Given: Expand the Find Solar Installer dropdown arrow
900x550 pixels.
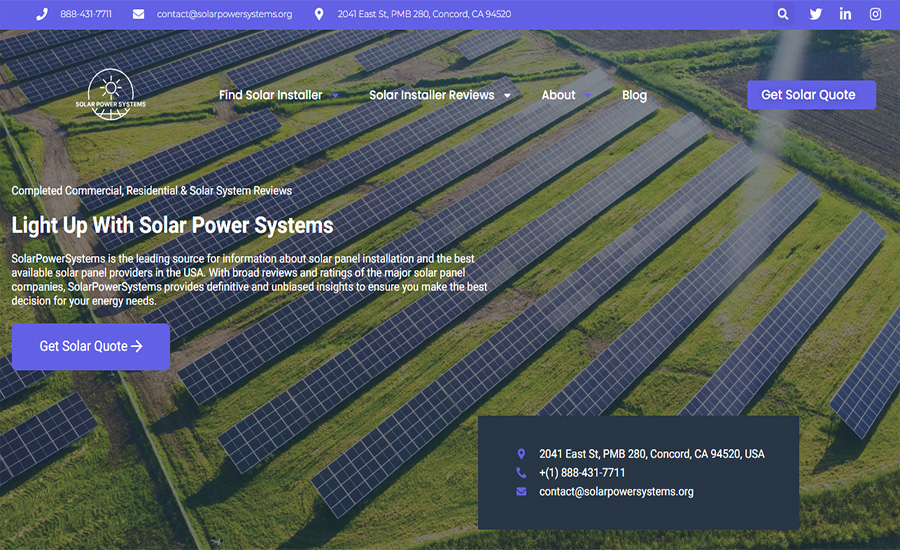Looking at the screenshot, I should pos(336,96).
